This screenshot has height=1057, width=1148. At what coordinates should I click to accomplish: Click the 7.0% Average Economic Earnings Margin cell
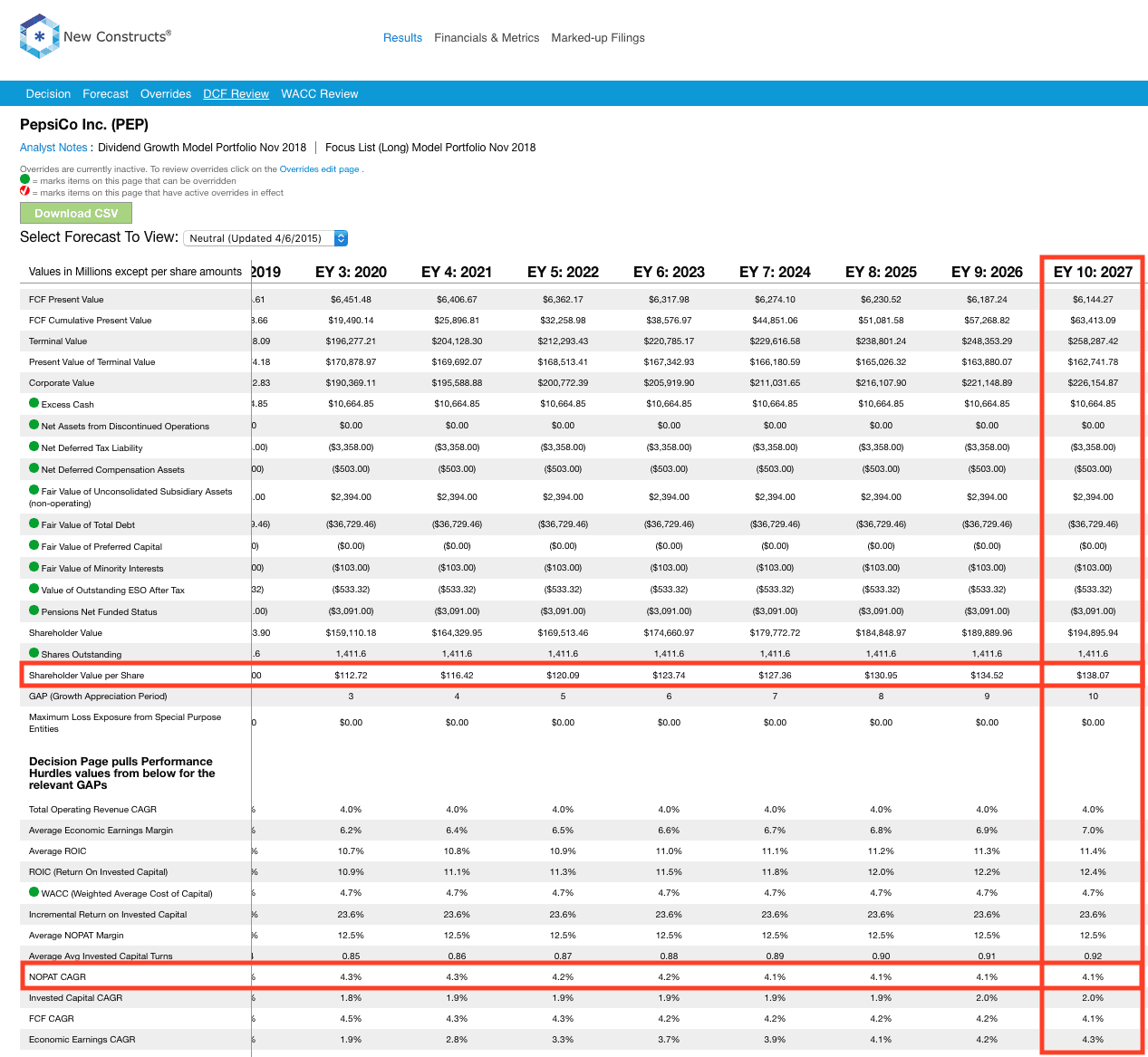(1093, 831)
